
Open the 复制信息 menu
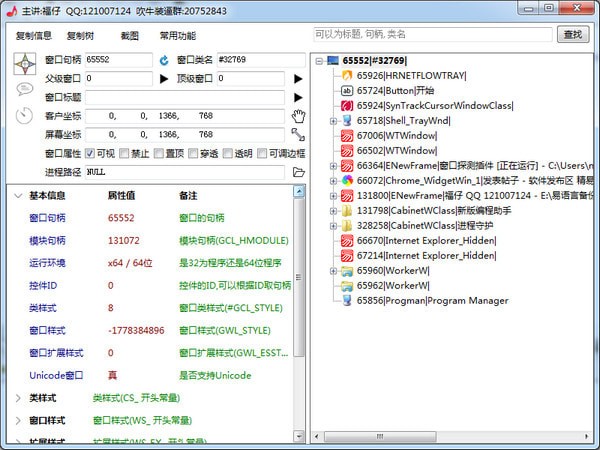(x=34, y=36)
